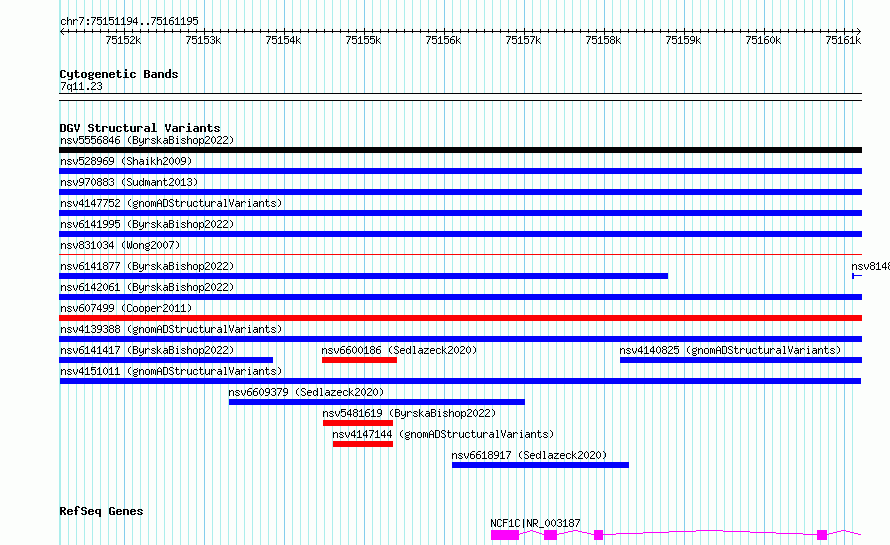Open nsv6141417 (ByrskaBishop2022) label
890x545 pixels.
tap(147, 350)
